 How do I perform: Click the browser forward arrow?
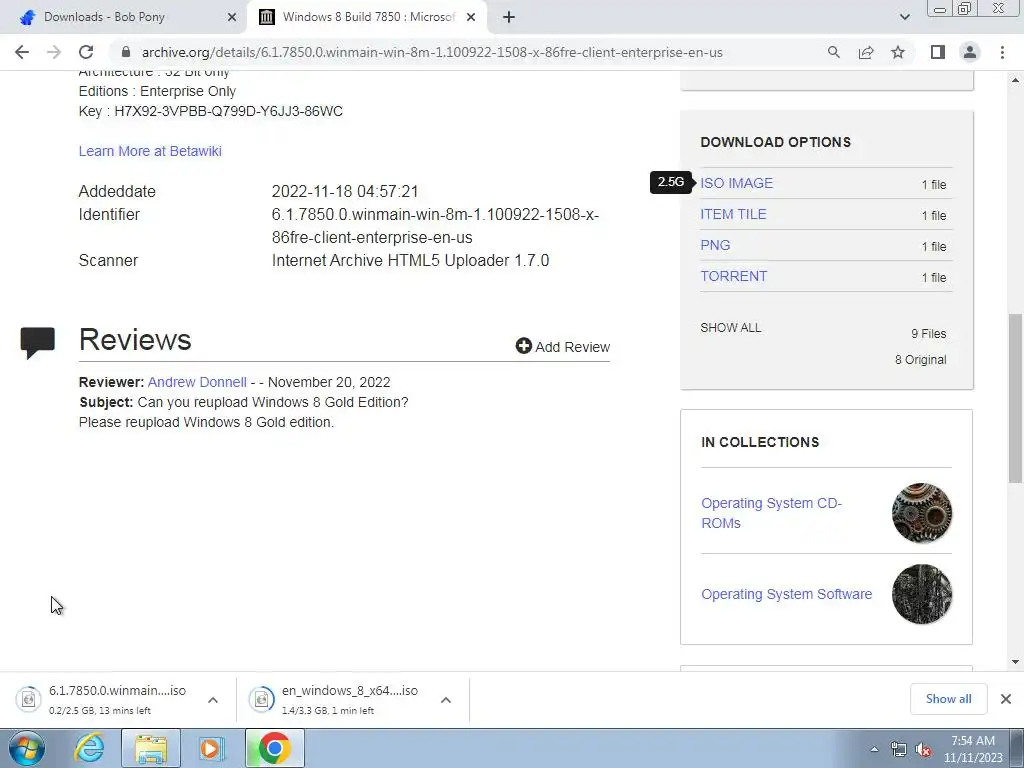(54, 52)
